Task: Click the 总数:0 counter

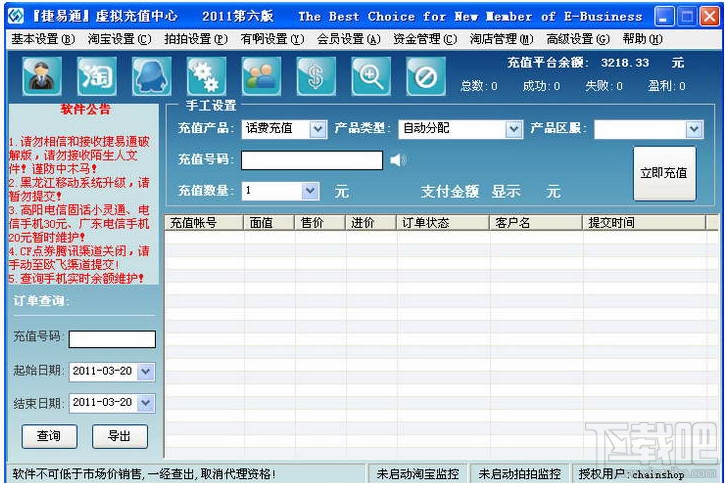Action: coord(479,86)
